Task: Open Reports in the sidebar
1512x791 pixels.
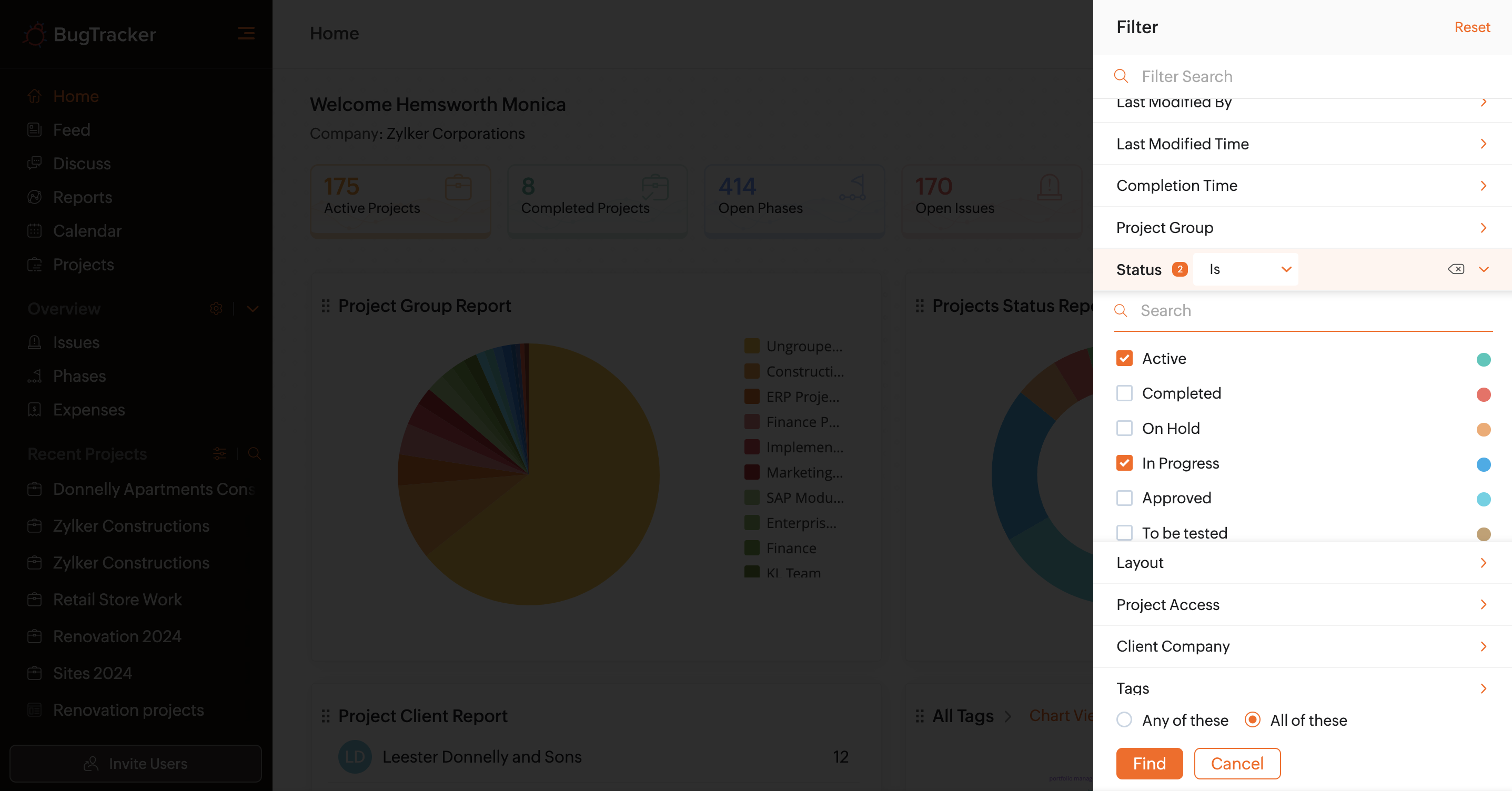Action: (x=82, y=197)
